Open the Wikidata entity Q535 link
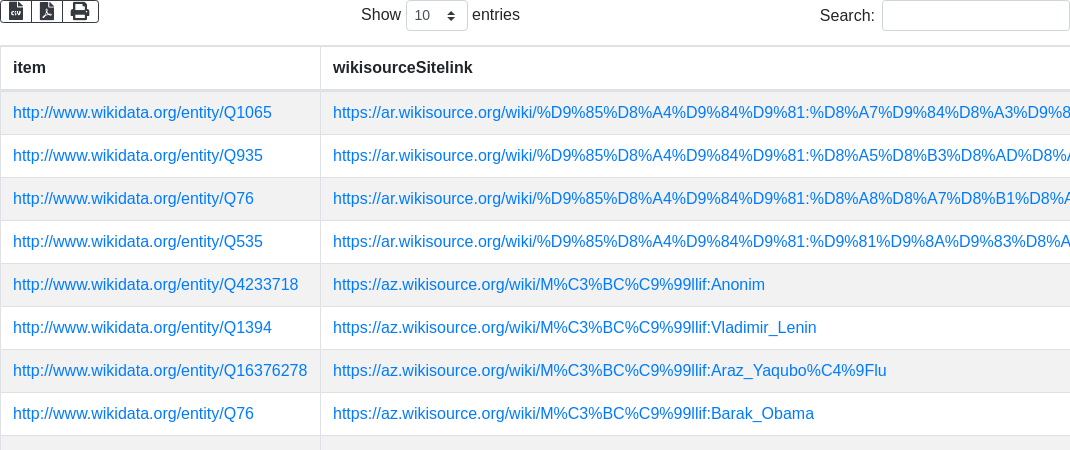This screenshot has width=1070, height=450. pos(138,242)
